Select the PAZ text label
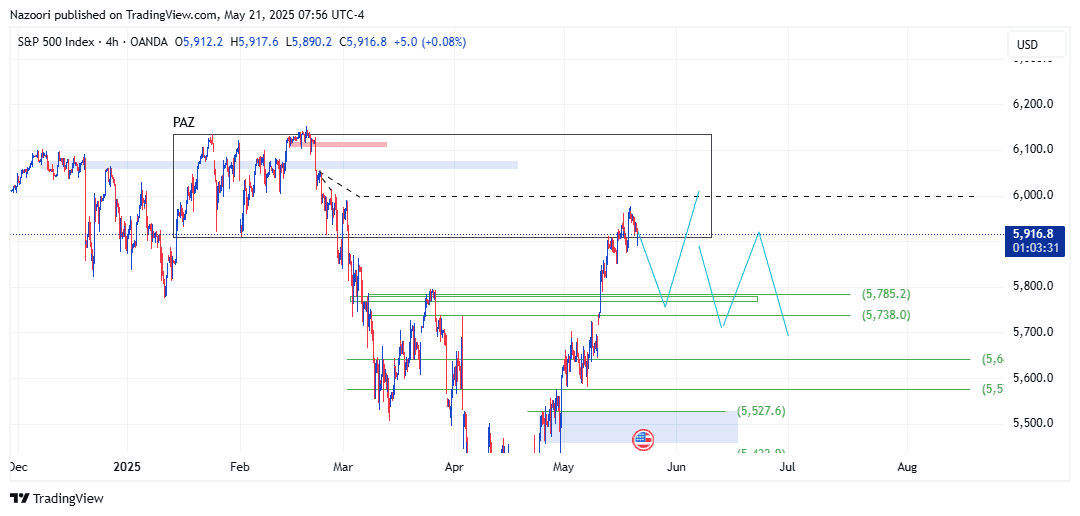The image size is (1080, 516). coord(184,124)
